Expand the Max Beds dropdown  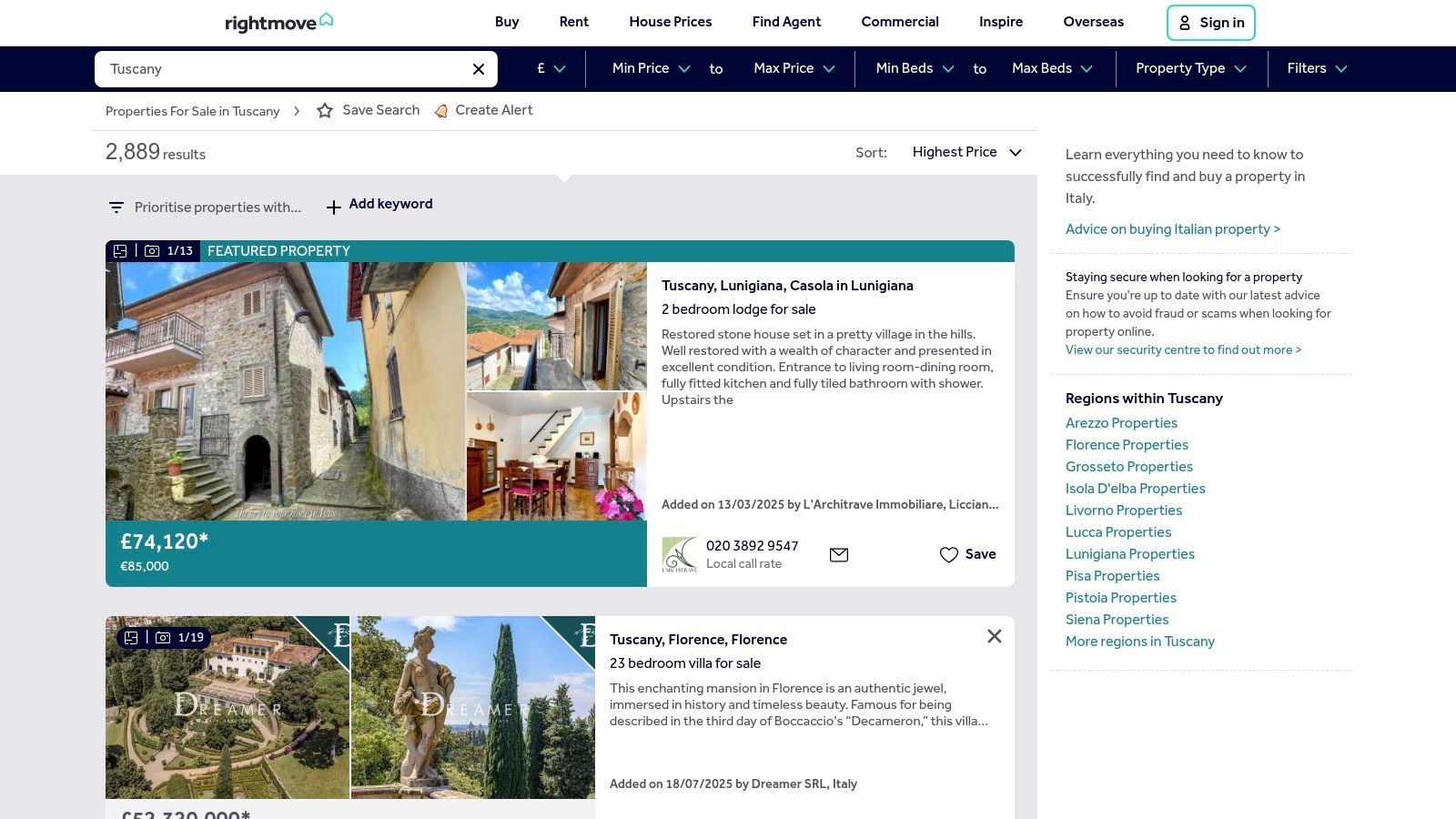[x=1052, y=68]
